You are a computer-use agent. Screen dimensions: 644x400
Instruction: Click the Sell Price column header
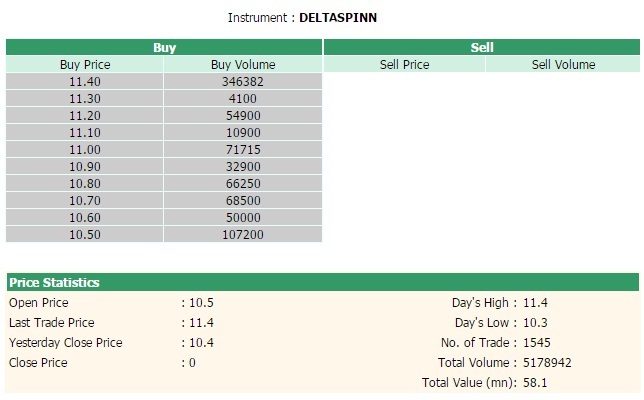pyautogui.click(x=404, y=65)
